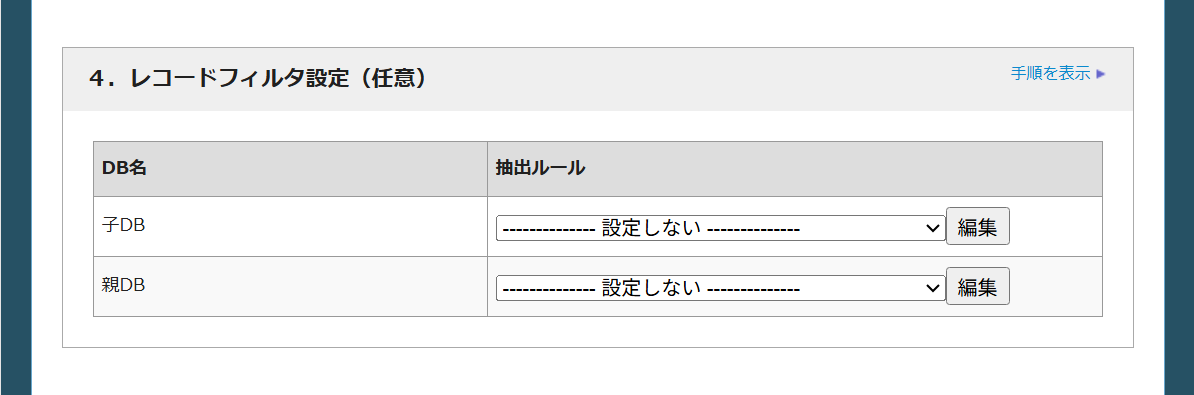Viewport: 1194px width, 395px height.
Task: Click the 編集 button in the 親DB row
Action: tap(978, 286)
